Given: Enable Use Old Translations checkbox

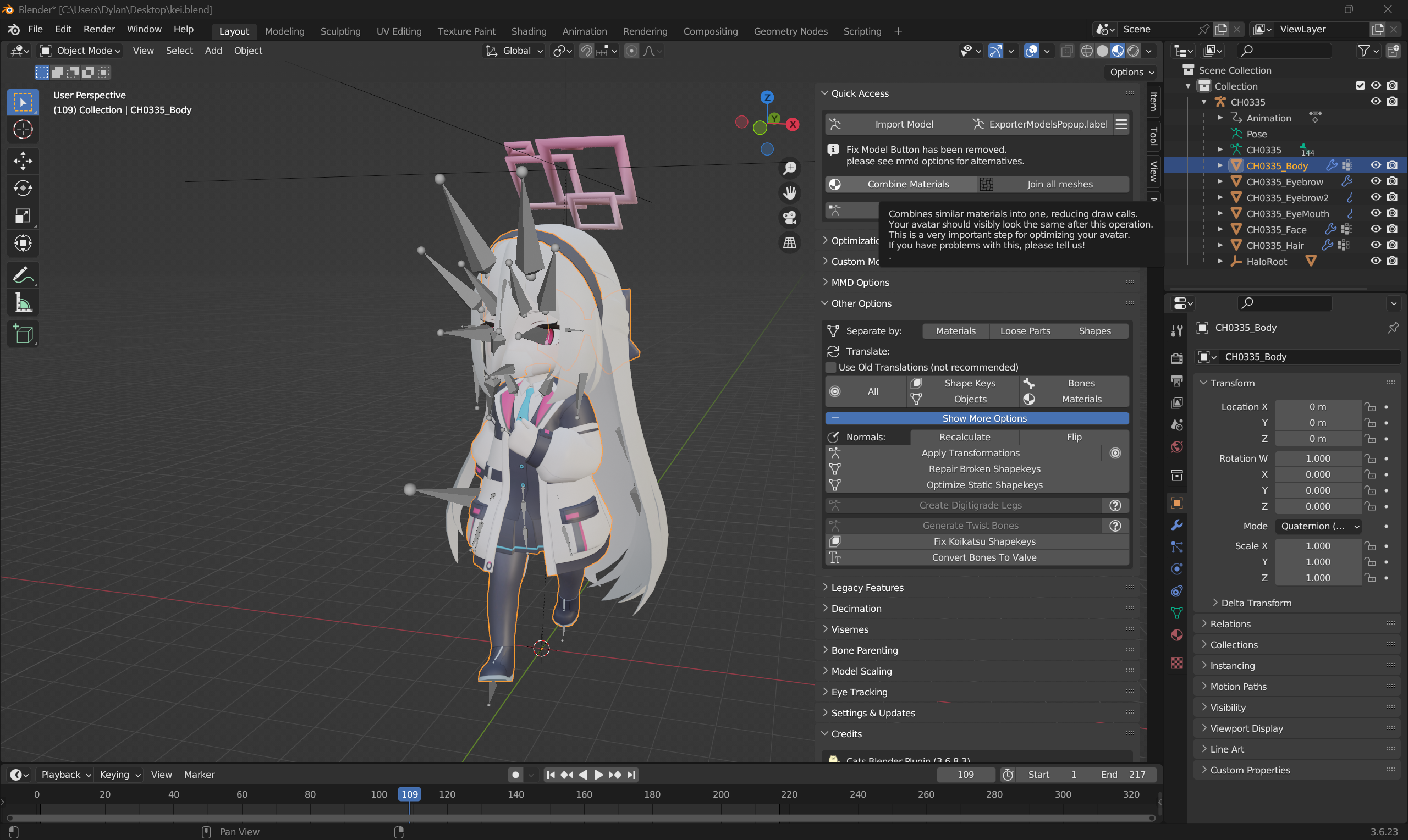Looking at the screenshot, I should 831,367.
